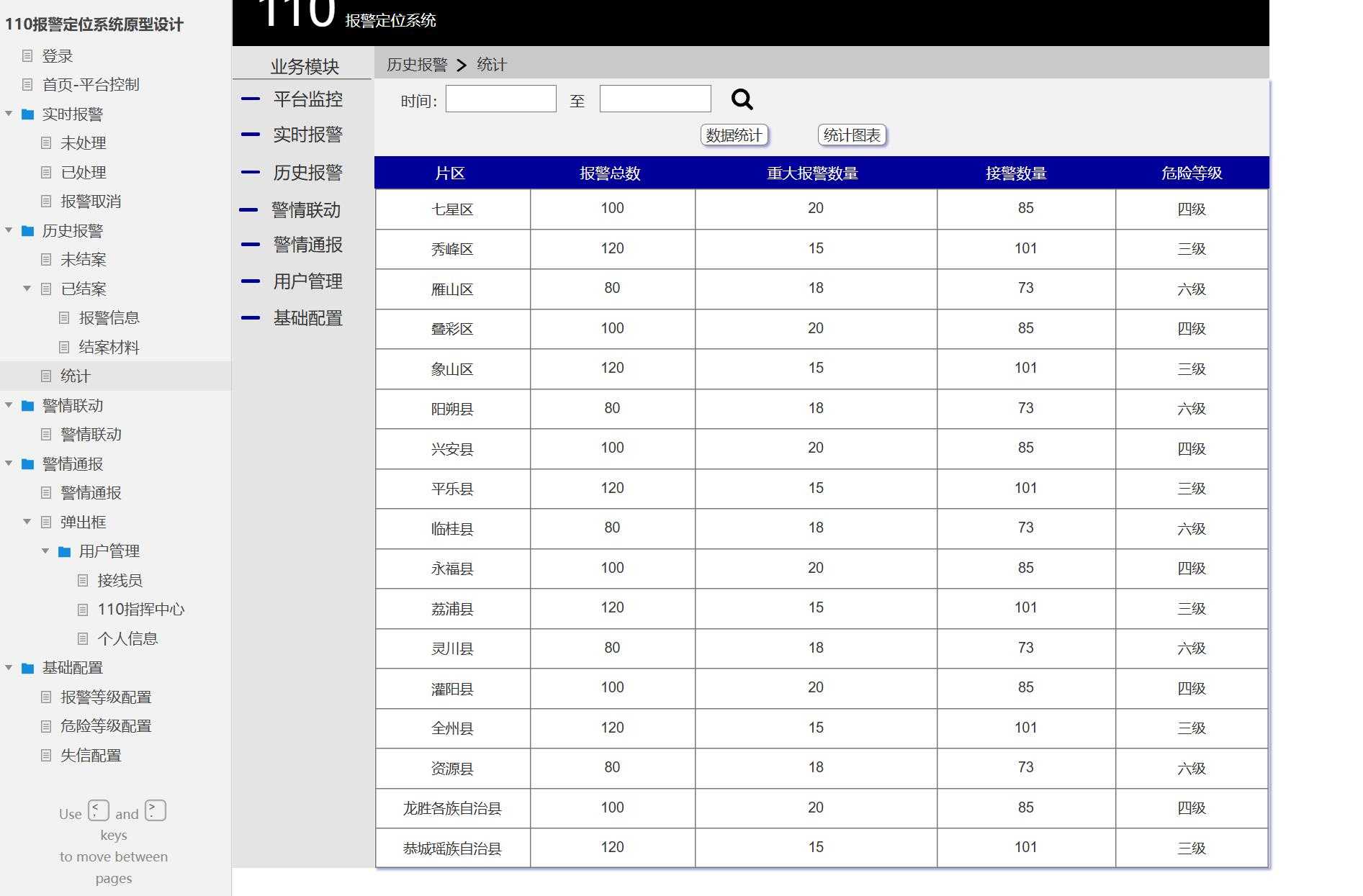Click the 报警总数 column header
Screen dimensions: 1363x896
coord(610,173)
